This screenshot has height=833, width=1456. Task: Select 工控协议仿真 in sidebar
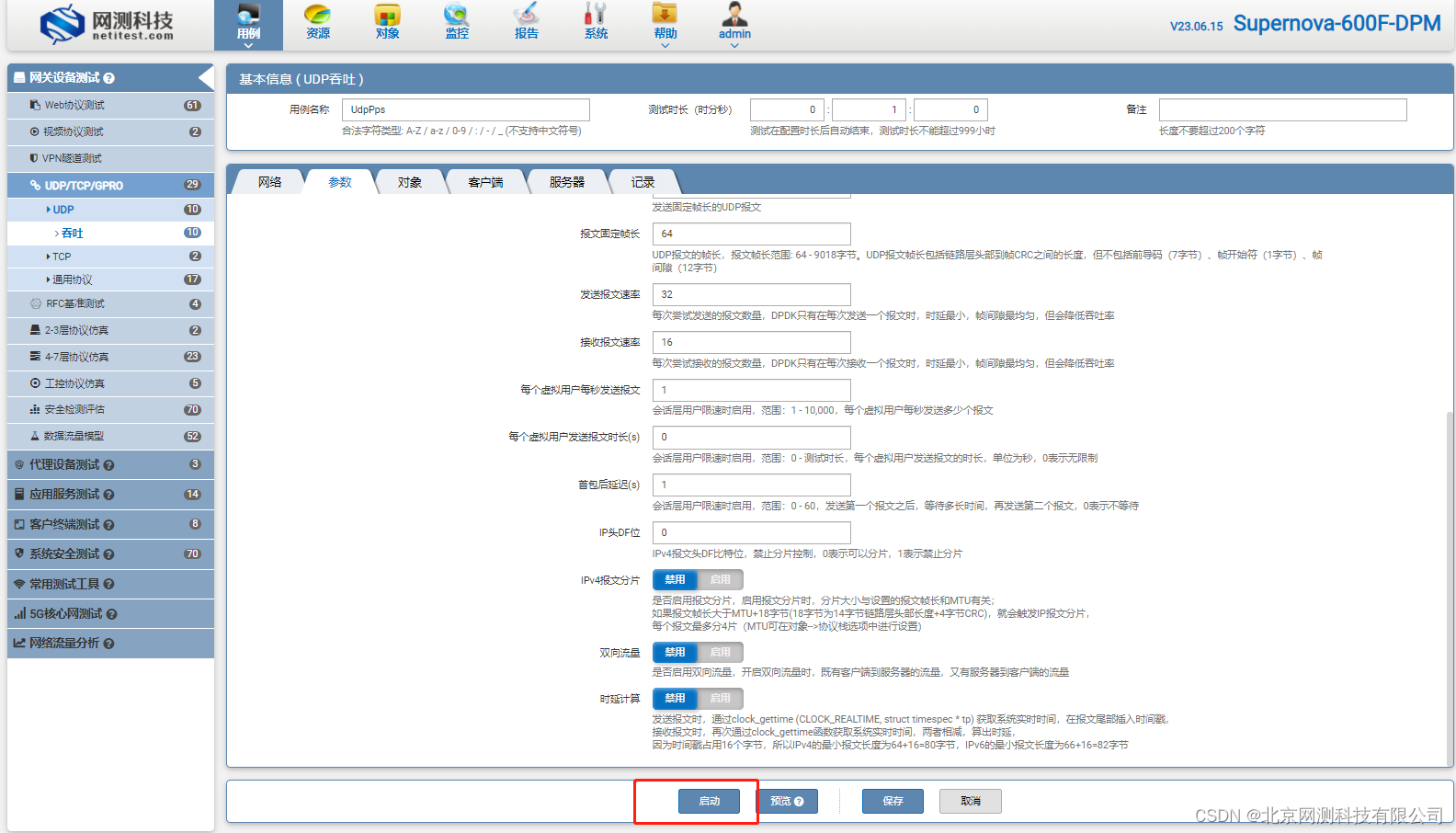[x=110, y=383]
